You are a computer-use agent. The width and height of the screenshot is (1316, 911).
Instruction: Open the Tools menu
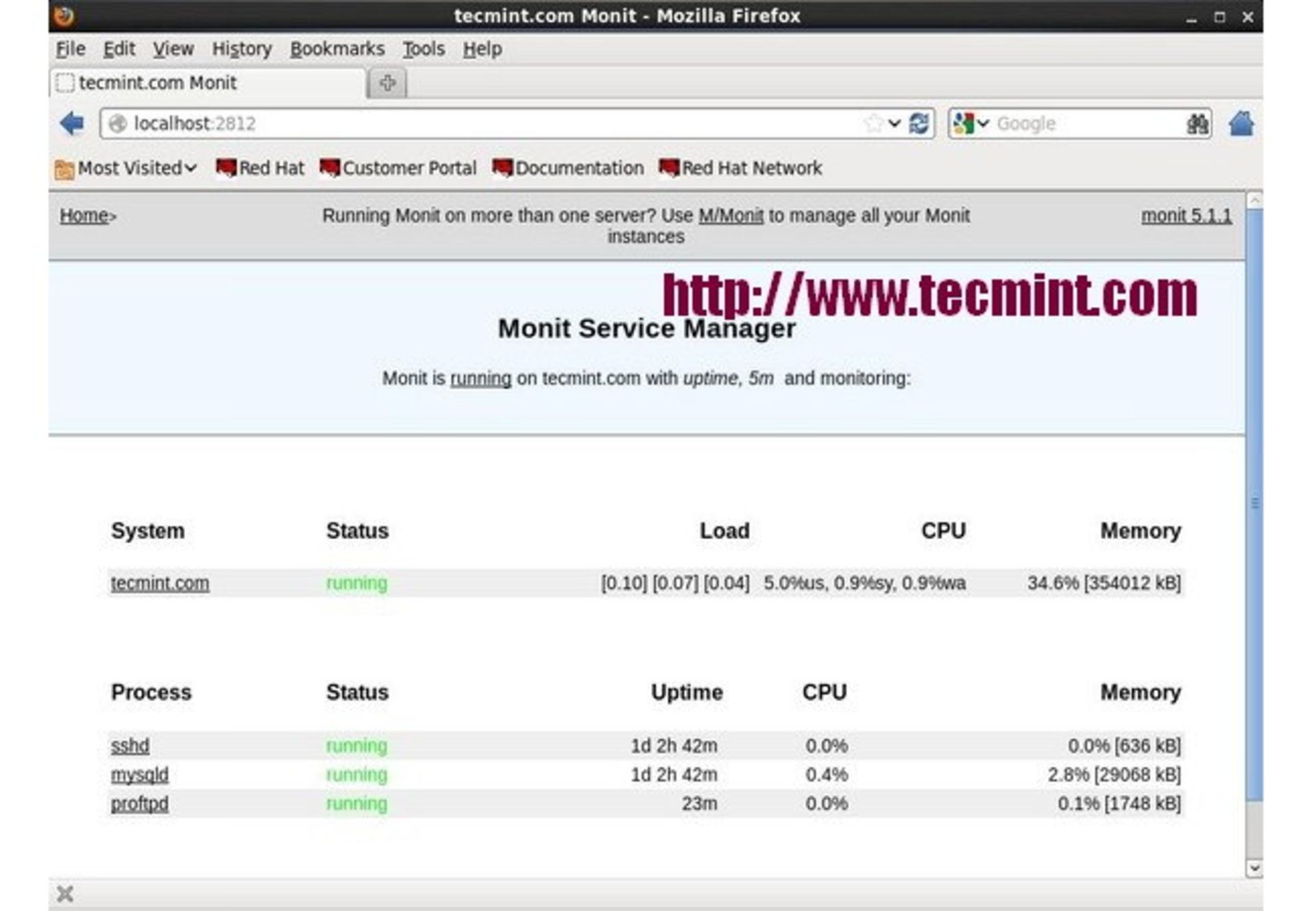click(x=424, y=49)
